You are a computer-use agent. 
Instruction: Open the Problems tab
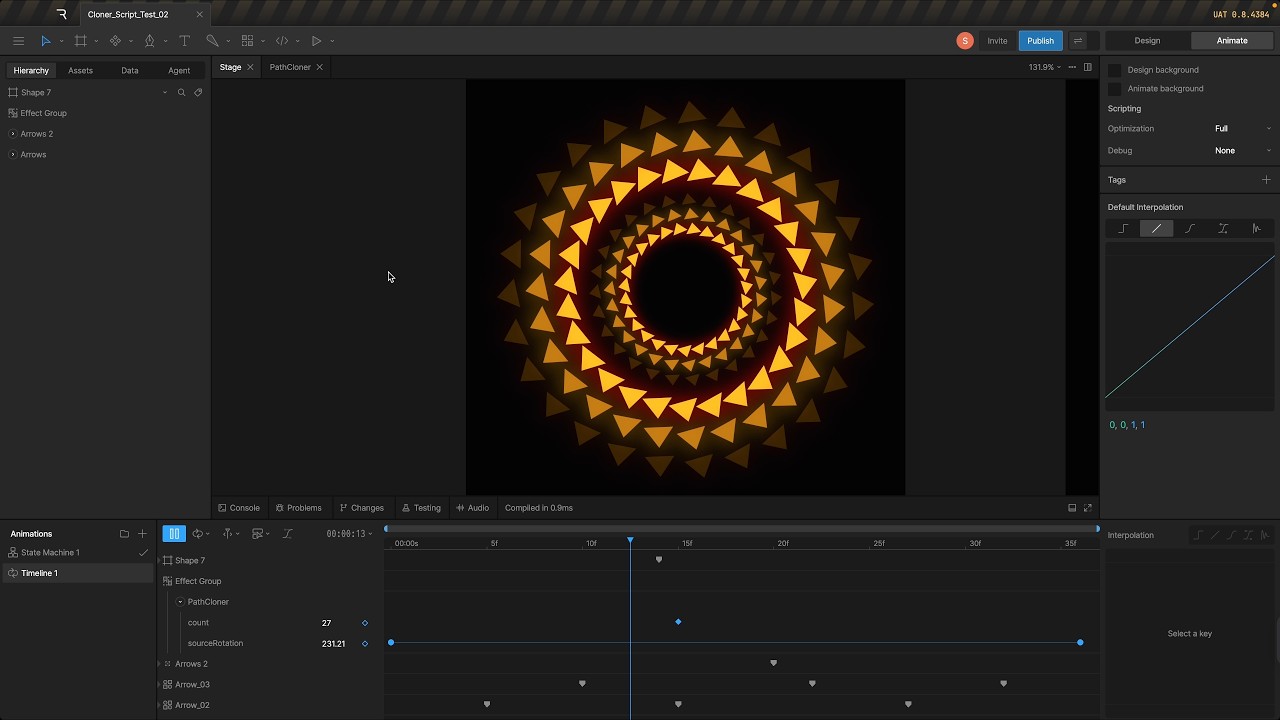point(298,508)
